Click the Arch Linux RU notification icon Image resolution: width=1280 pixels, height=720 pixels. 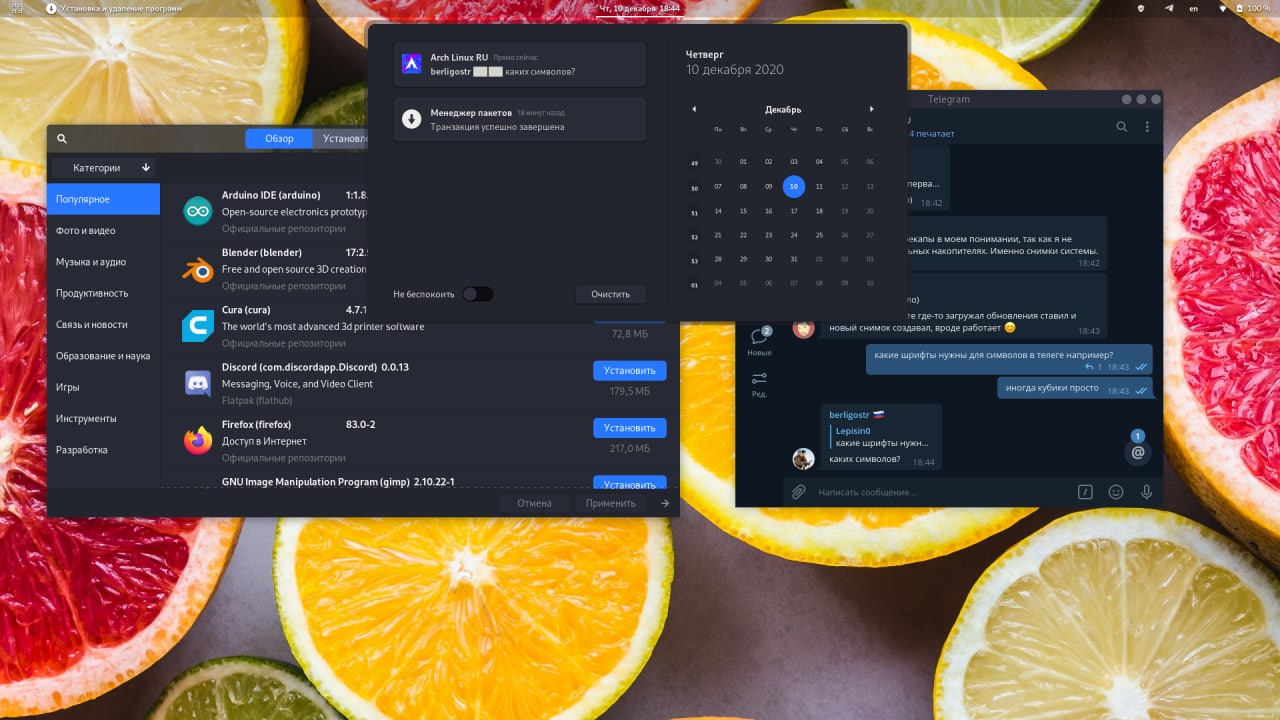pos(411,64)
